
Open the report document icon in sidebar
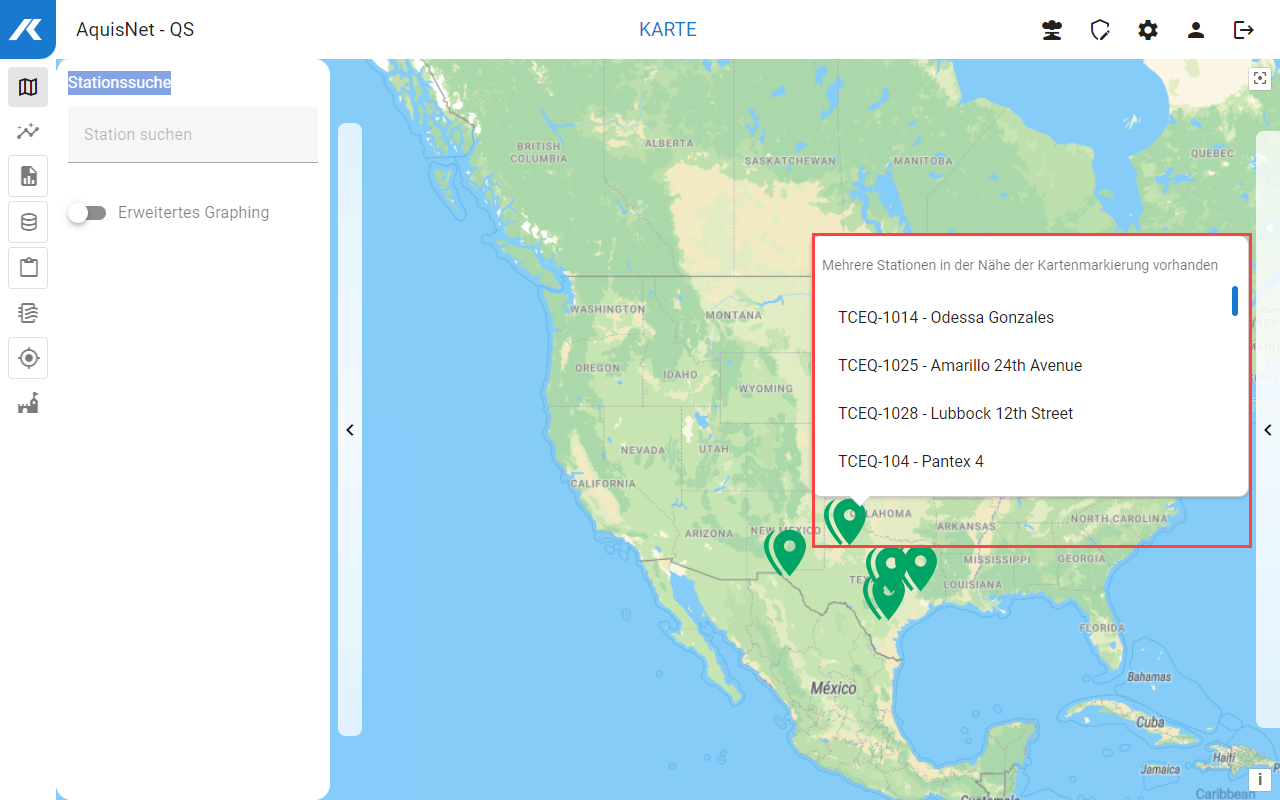pyautogui.click(x=28, y=176)
